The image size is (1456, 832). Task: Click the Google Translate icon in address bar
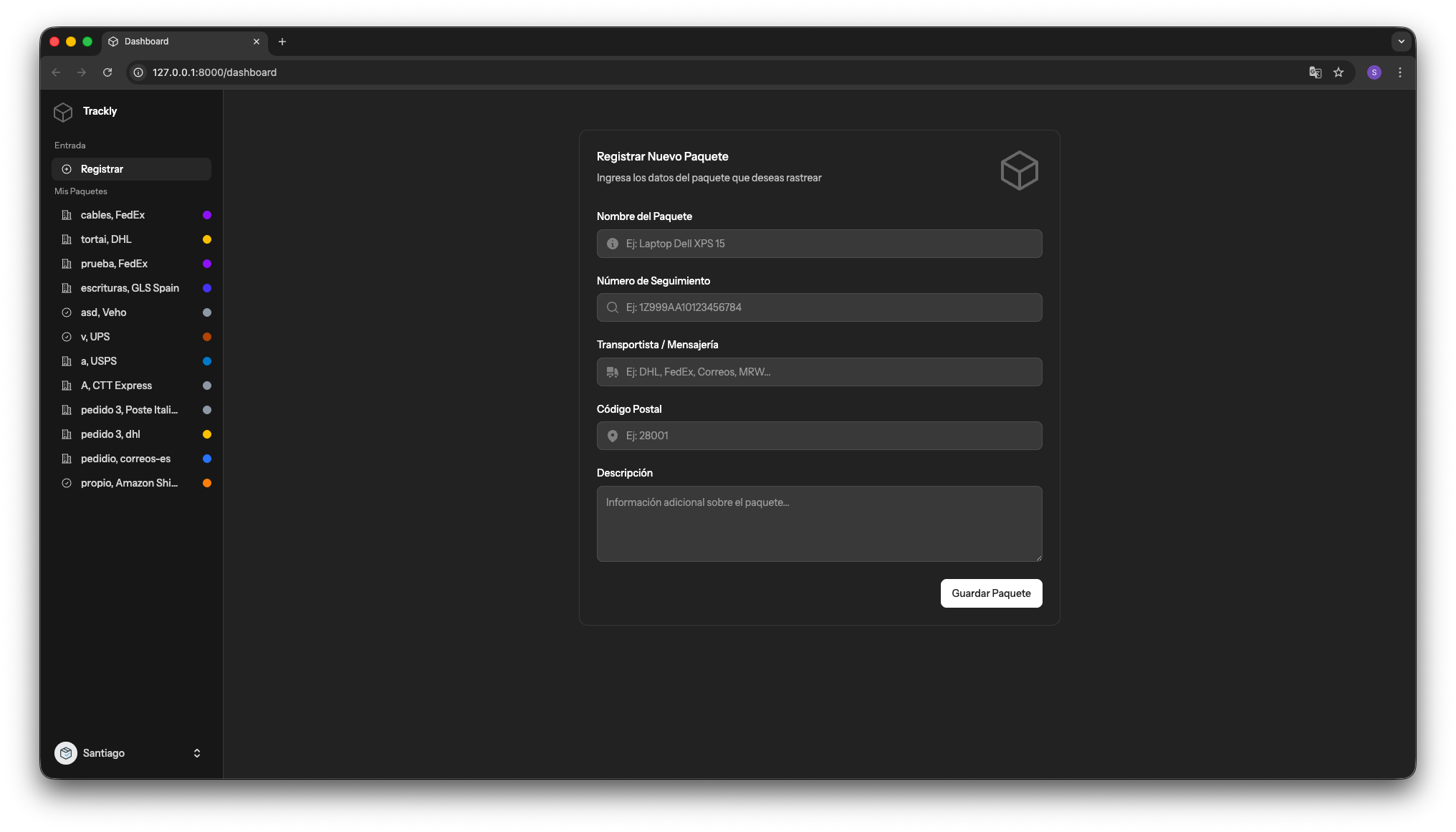click(x=1315, y=72)
